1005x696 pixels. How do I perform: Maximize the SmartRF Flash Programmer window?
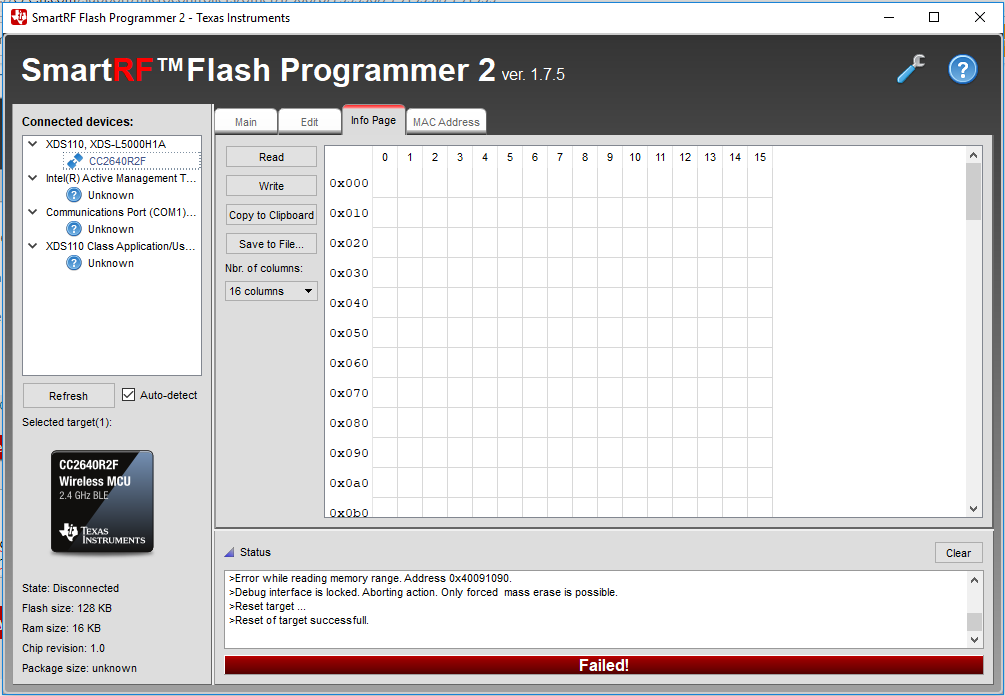point(934,17)
